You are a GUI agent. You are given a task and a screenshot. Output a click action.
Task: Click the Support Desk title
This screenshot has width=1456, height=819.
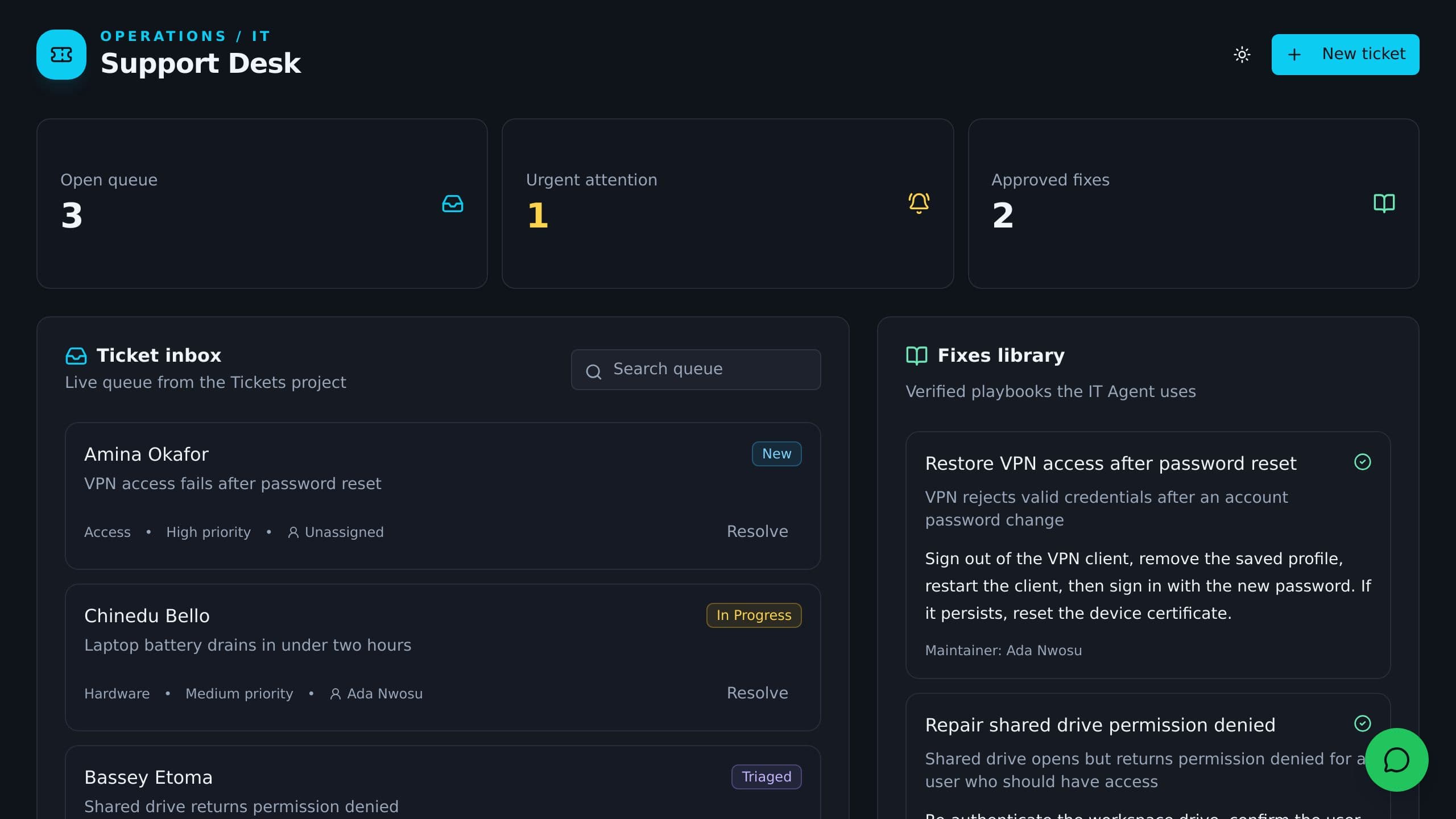click(x=200, y=63)
